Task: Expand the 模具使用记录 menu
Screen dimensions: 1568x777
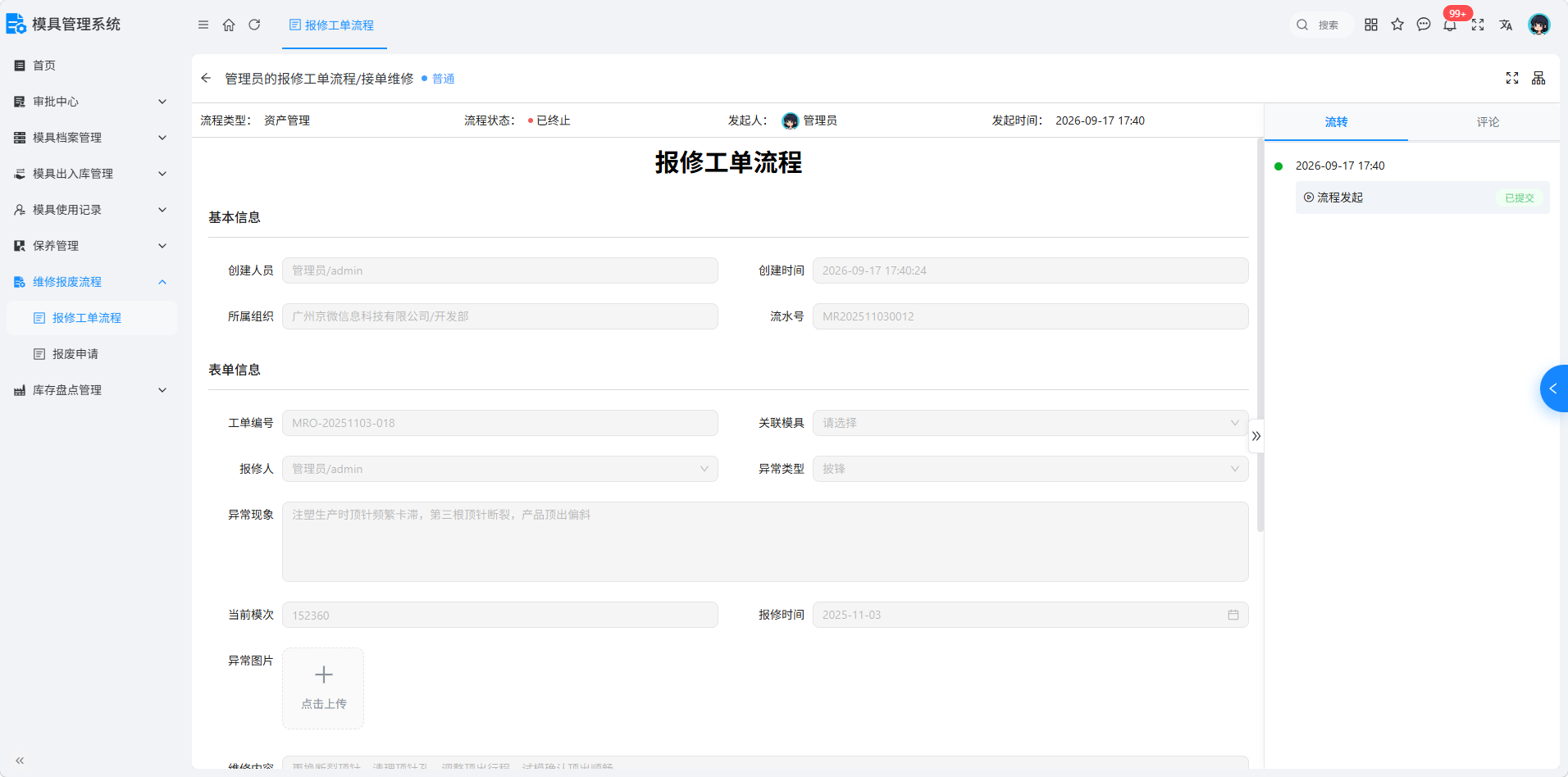Action: (92, 210)
